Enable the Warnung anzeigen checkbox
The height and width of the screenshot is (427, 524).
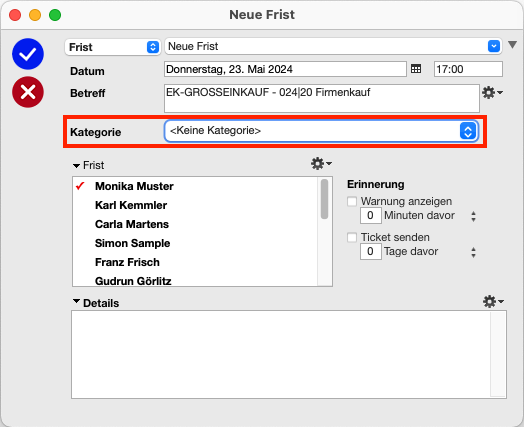coord(352,201)
